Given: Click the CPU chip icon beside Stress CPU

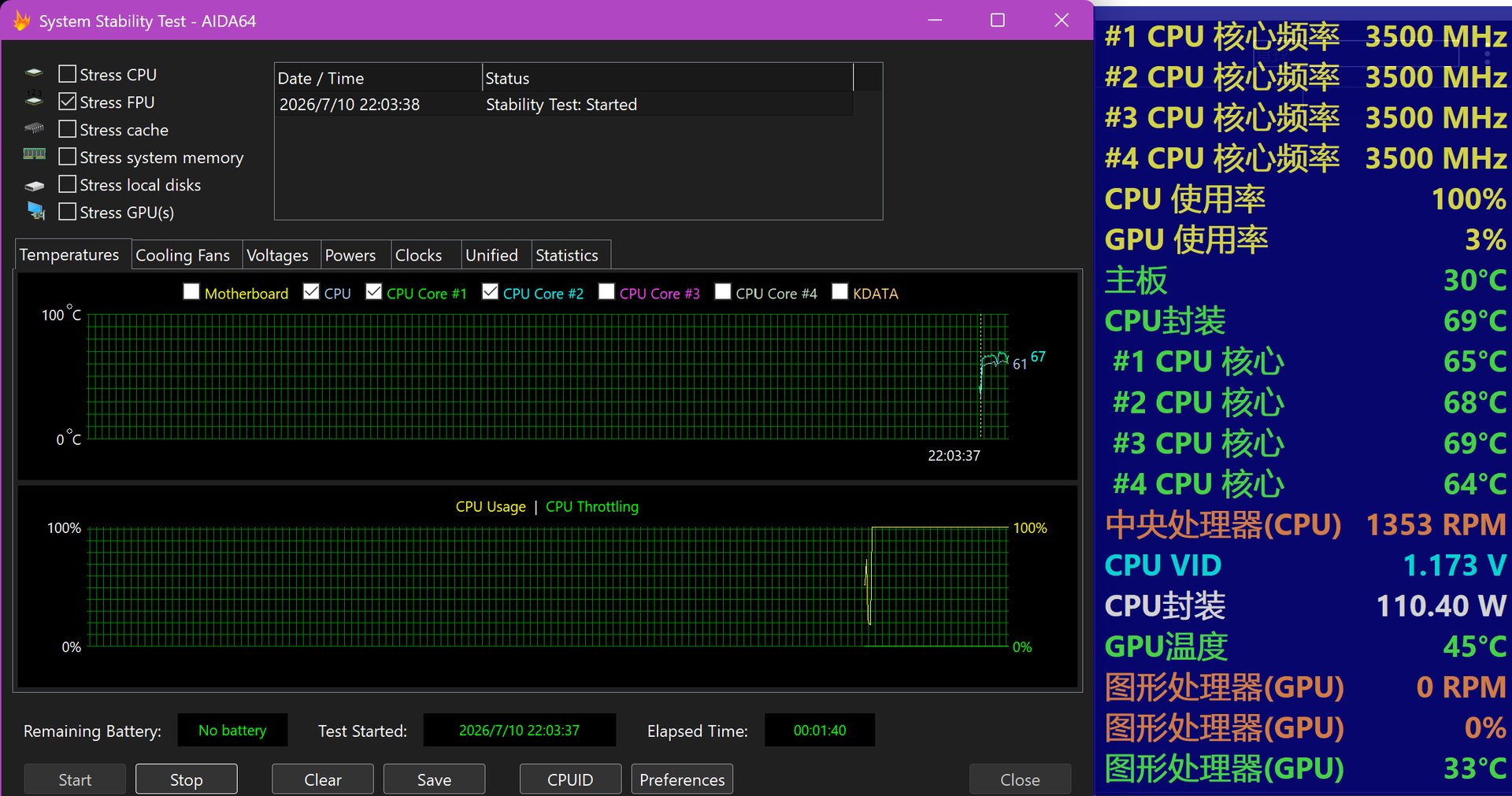Looking at the screenshot, I should [34, 73].
